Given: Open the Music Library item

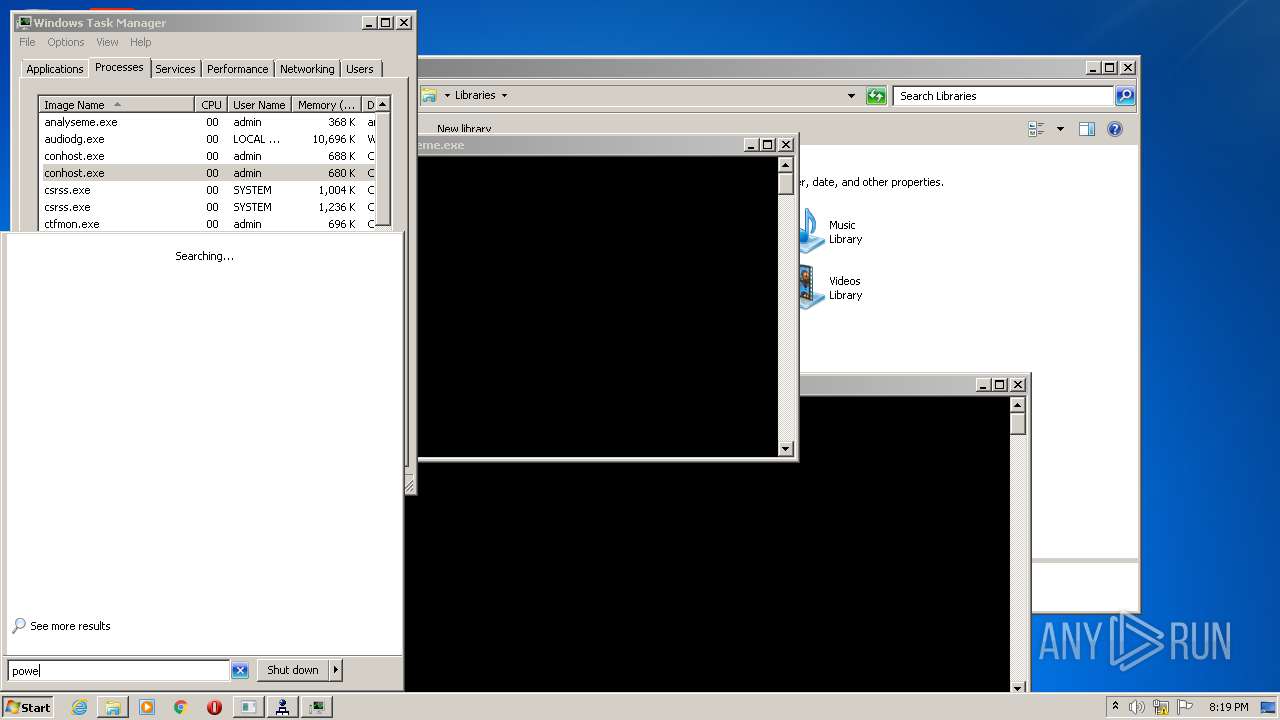Looking at the screenshot, I should pyautogui.click(x=829, y=232).
